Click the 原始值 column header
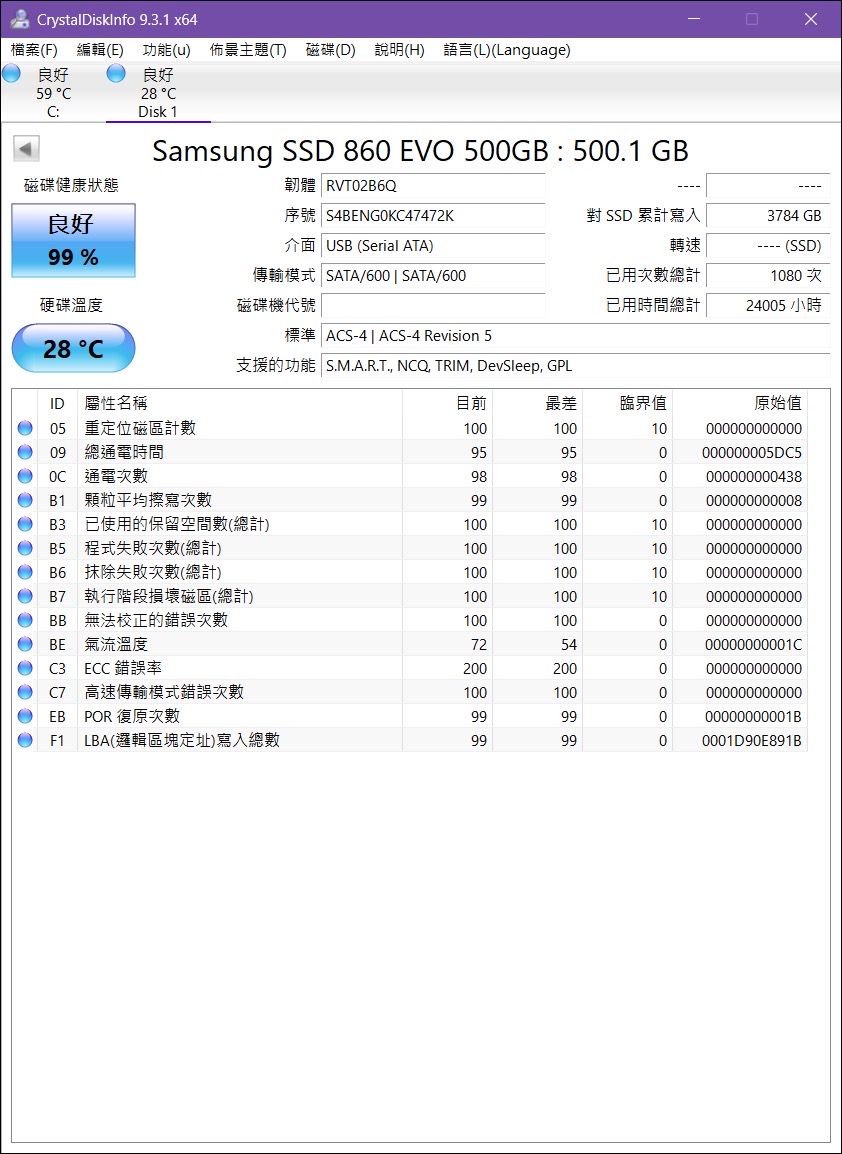This screenshot has height=1154, width=842. click(776, 403)
